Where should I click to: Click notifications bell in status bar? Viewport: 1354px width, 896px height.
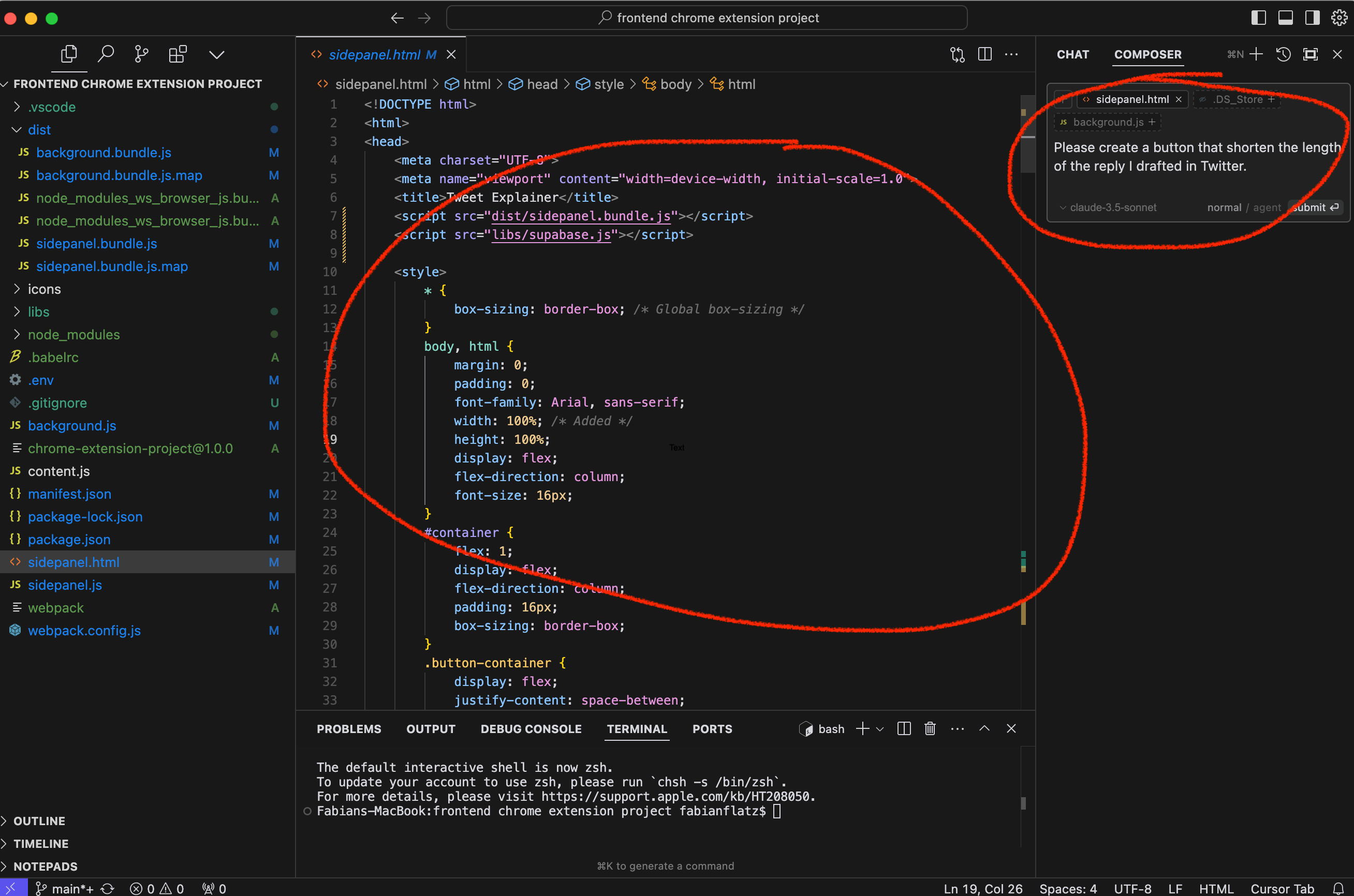(1338, 889)
